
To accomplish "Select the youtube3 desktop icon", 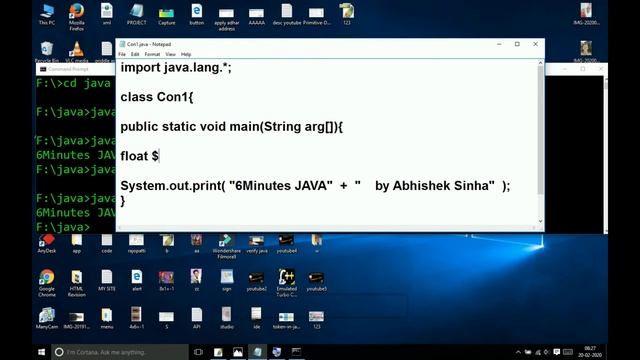I will (317, 281).
